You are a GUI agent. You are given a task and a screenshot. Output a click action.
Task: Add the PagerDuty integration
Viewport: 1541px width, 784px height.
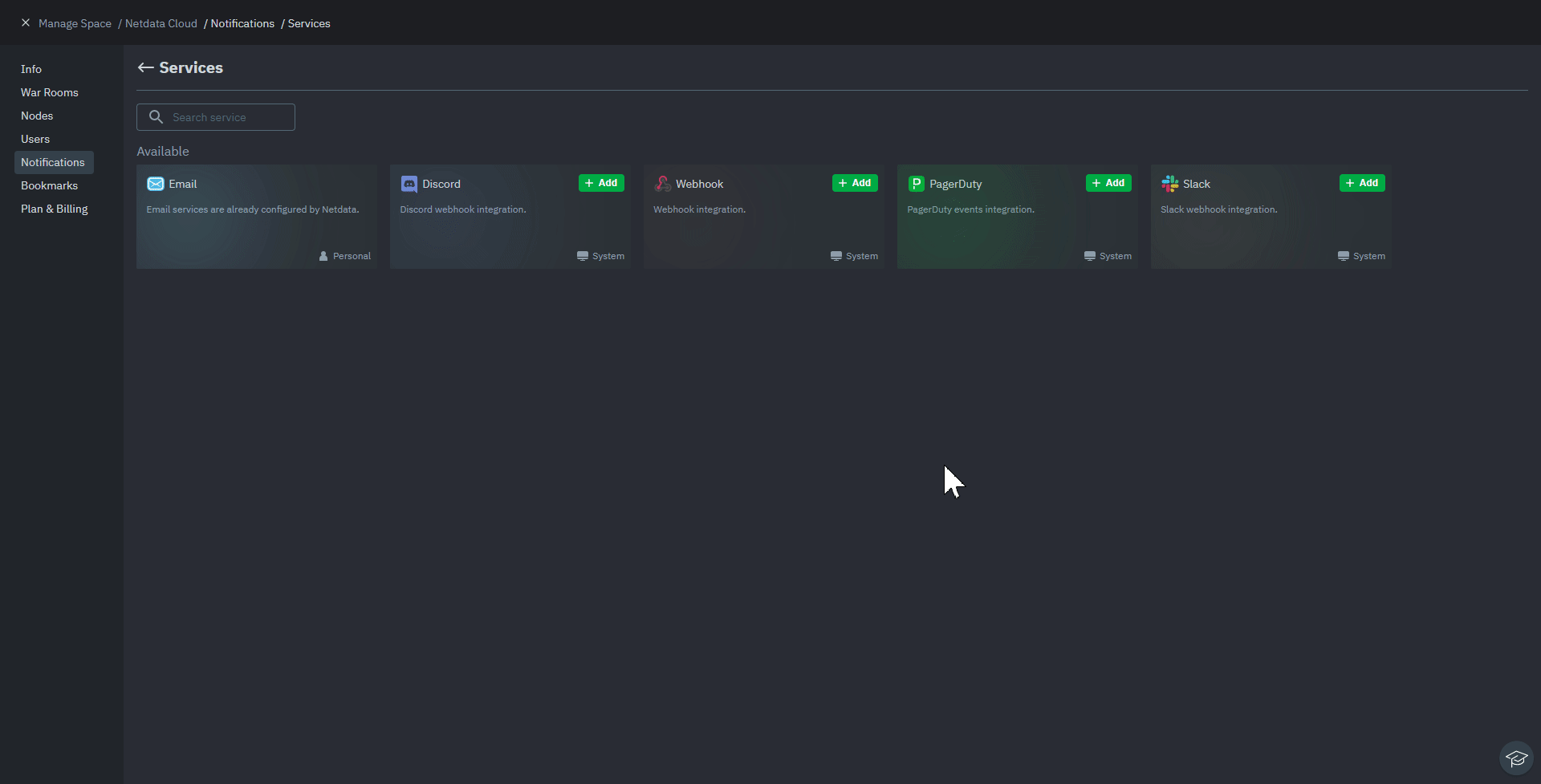(1108, 182)
